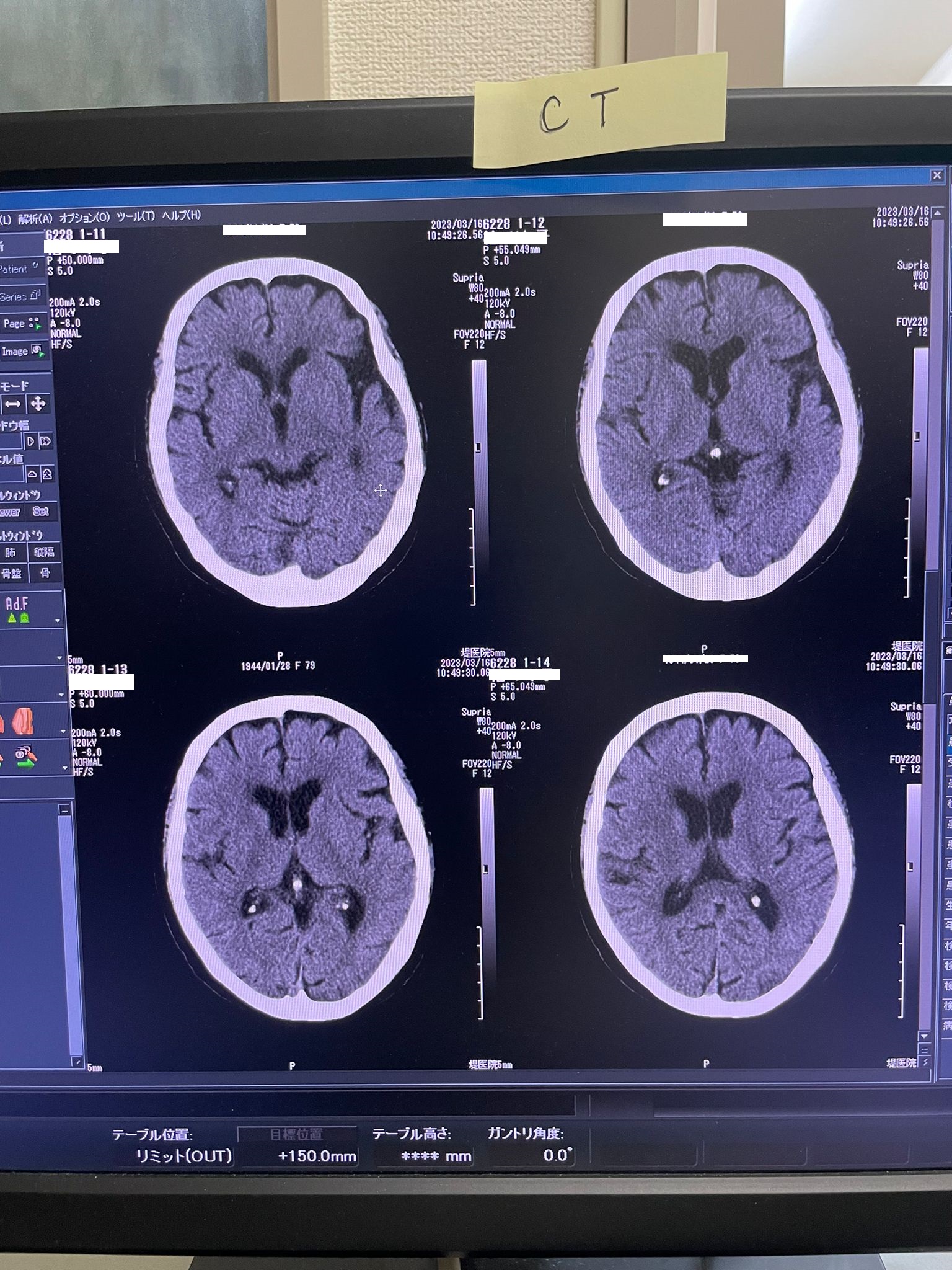
Task: Apply the 縦隔 (mediastinum) preset window
Action: point(43,552)
